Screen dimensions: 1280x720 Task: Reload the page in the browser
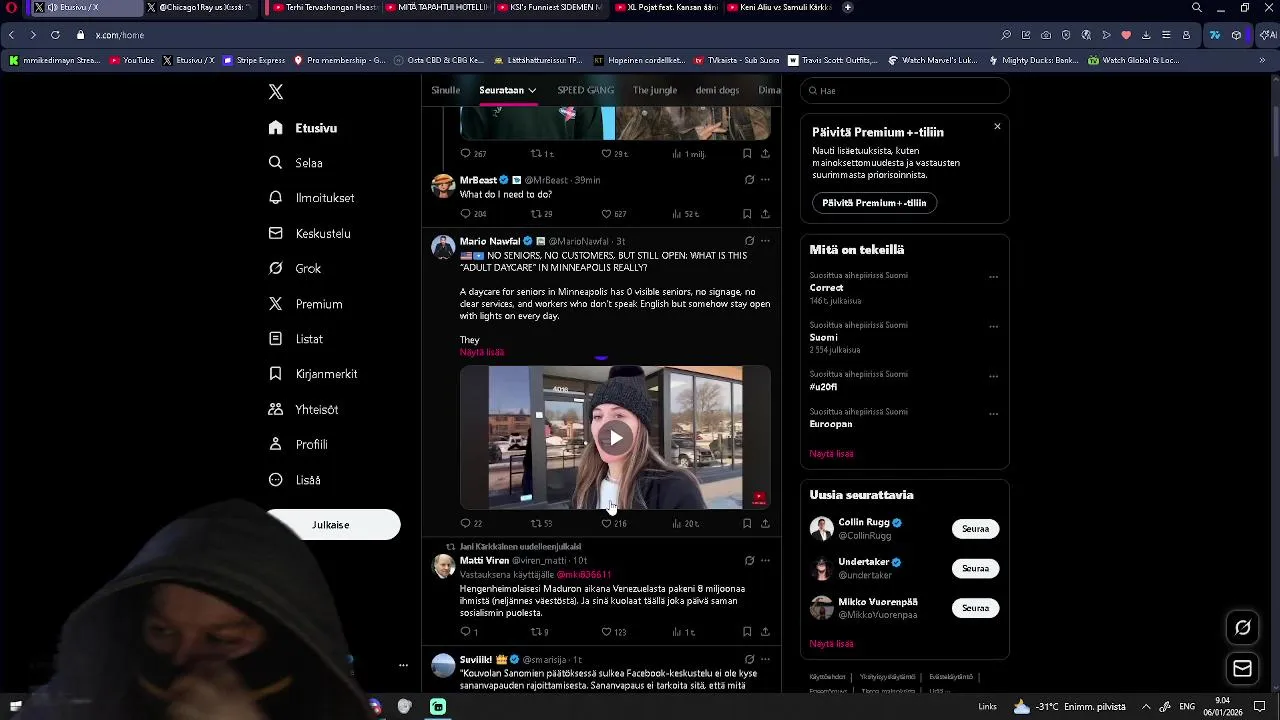(x=55, y=35)
